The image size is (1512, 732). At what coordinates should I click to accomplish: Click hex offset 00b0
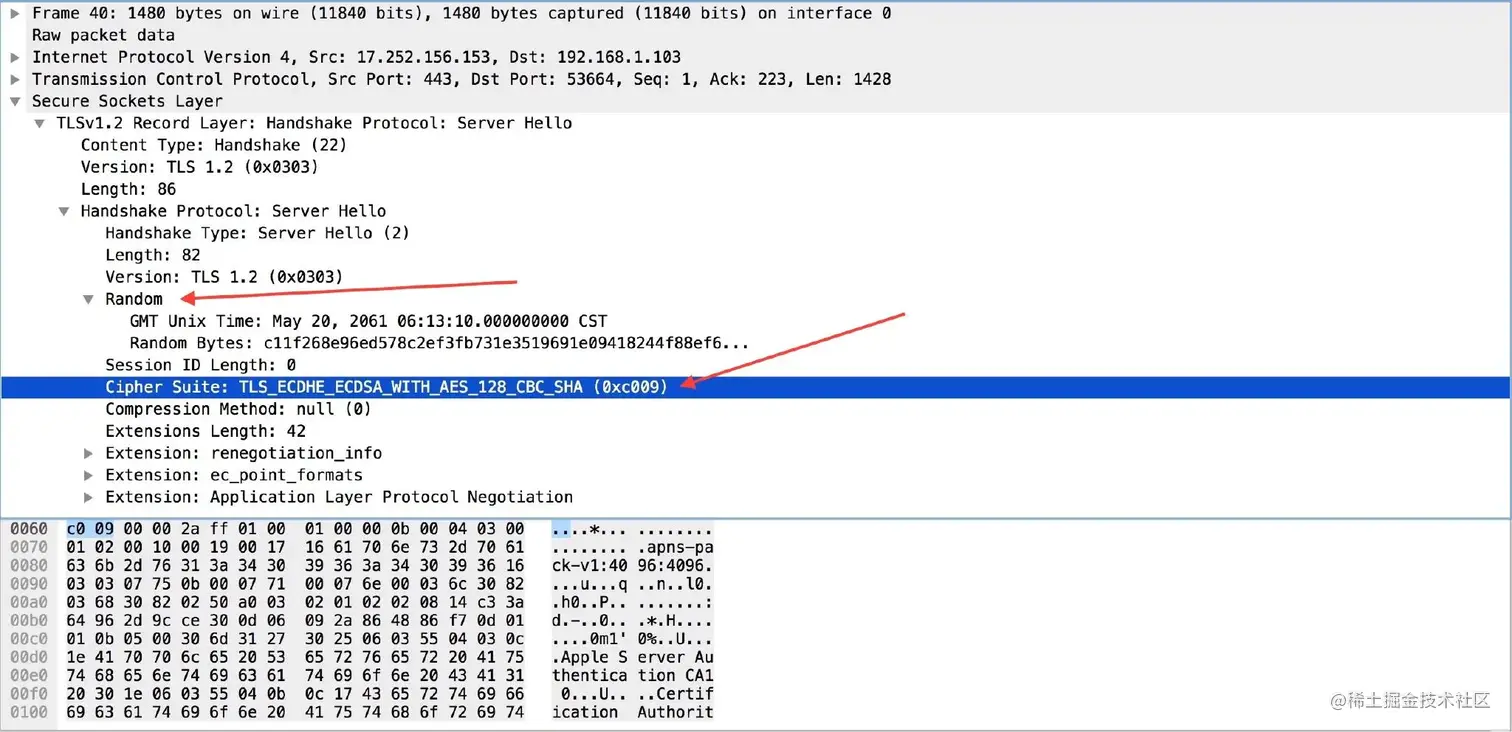click(x=29, y=620)
